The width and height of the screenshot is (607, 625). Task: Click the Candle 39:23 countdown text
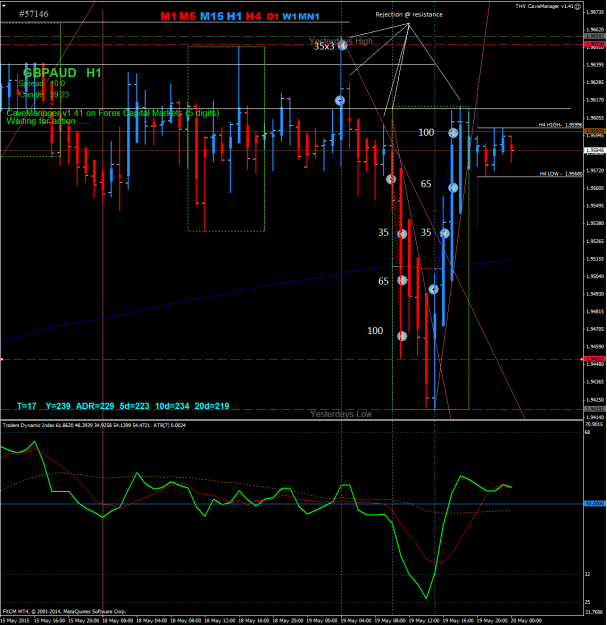[44, 94]
